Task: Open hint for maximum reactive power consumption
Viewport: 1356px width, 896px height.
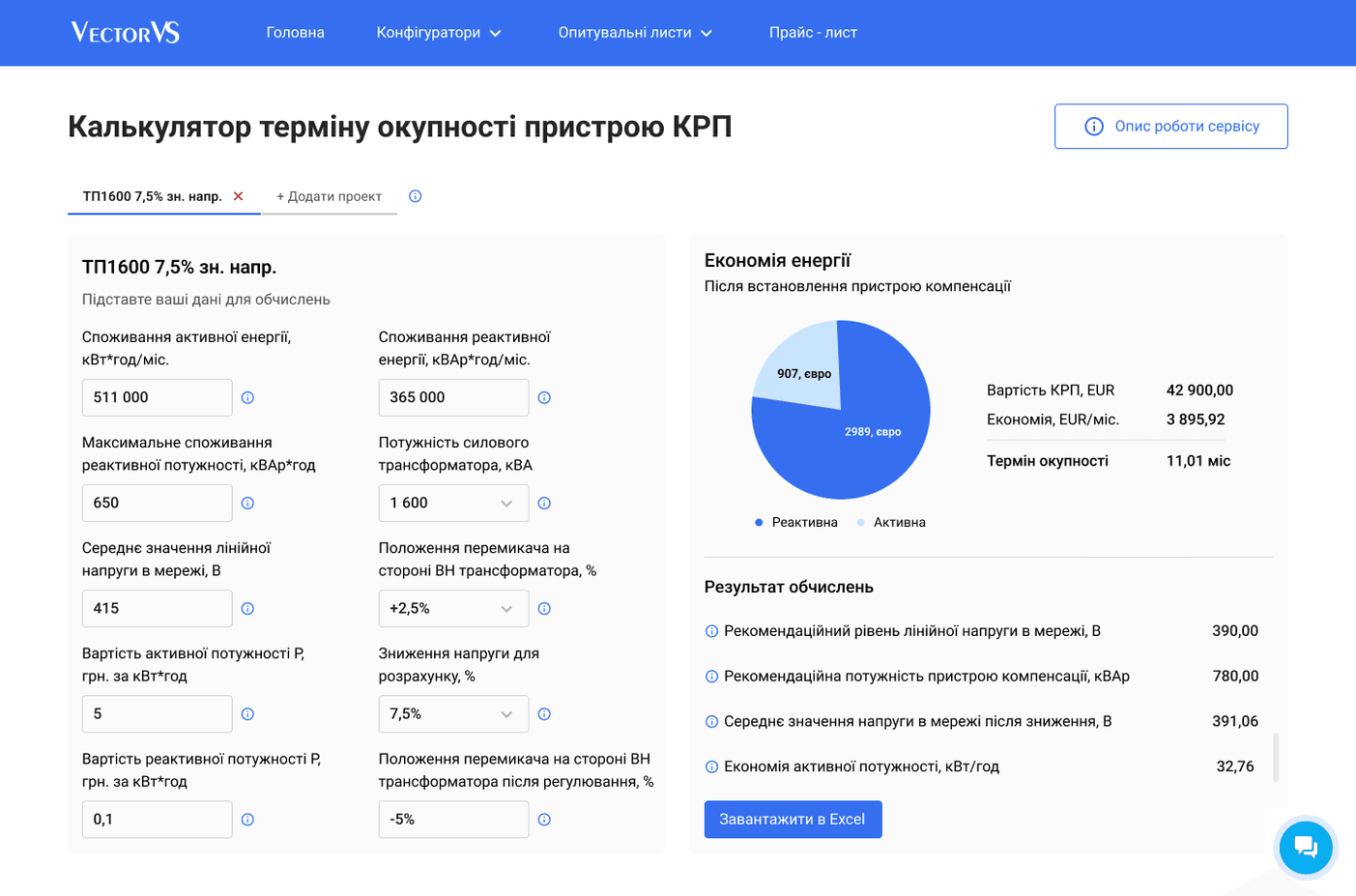Action: [247, 503]
